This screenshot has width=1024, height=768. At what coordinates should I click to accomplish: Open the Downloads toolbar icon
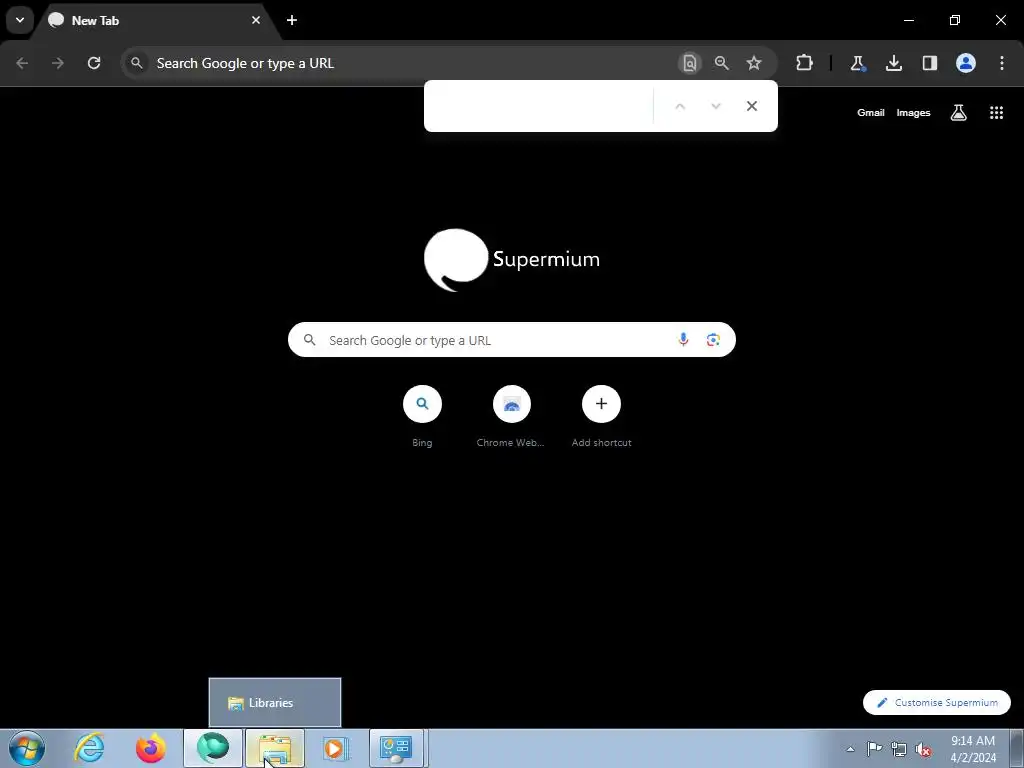tap(893, 63)
